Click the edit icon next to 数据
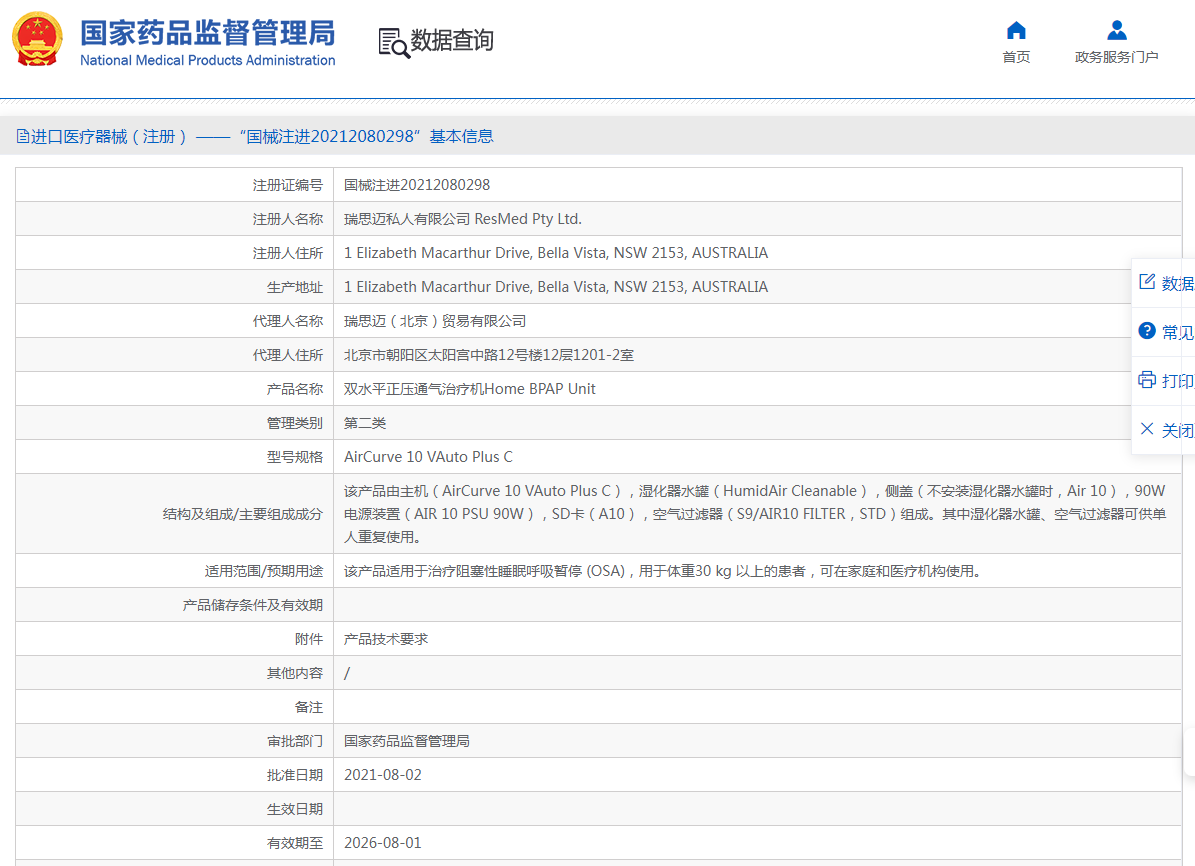The height and width of the screenshot is (866, 1195). 1147,282
